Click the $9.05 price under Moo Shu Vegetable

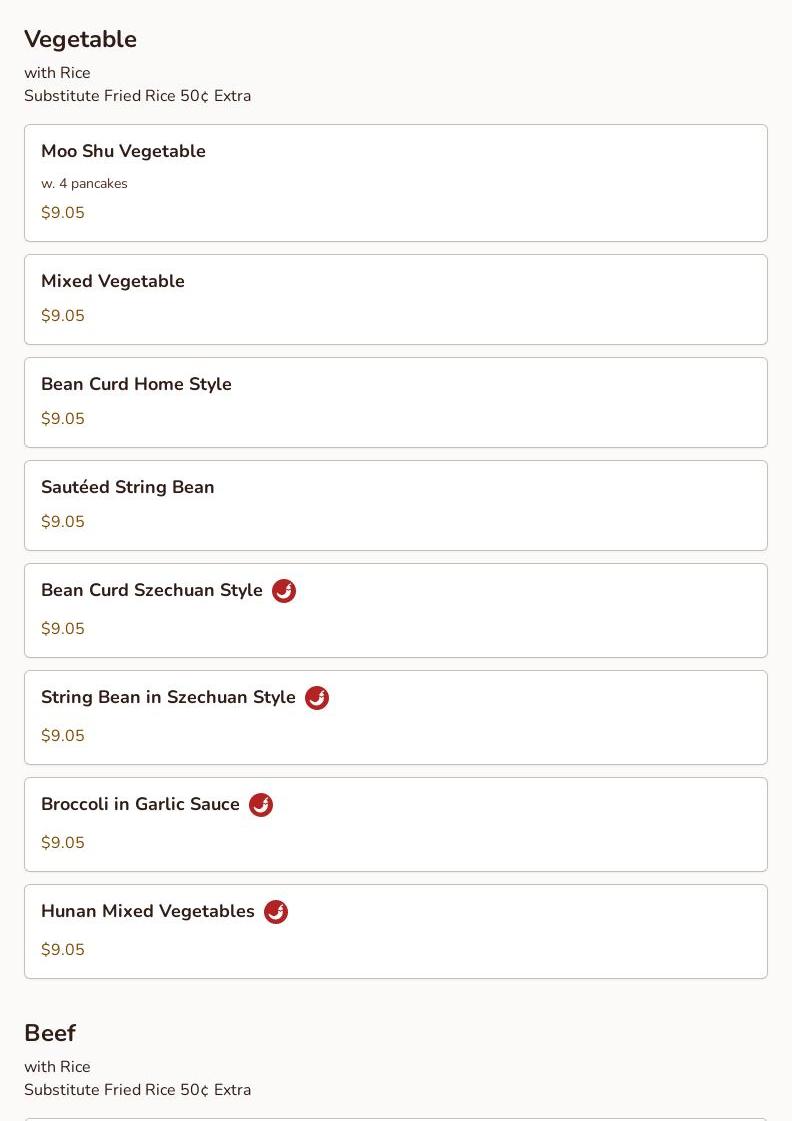pyautogui.click(x=63, y=213)
